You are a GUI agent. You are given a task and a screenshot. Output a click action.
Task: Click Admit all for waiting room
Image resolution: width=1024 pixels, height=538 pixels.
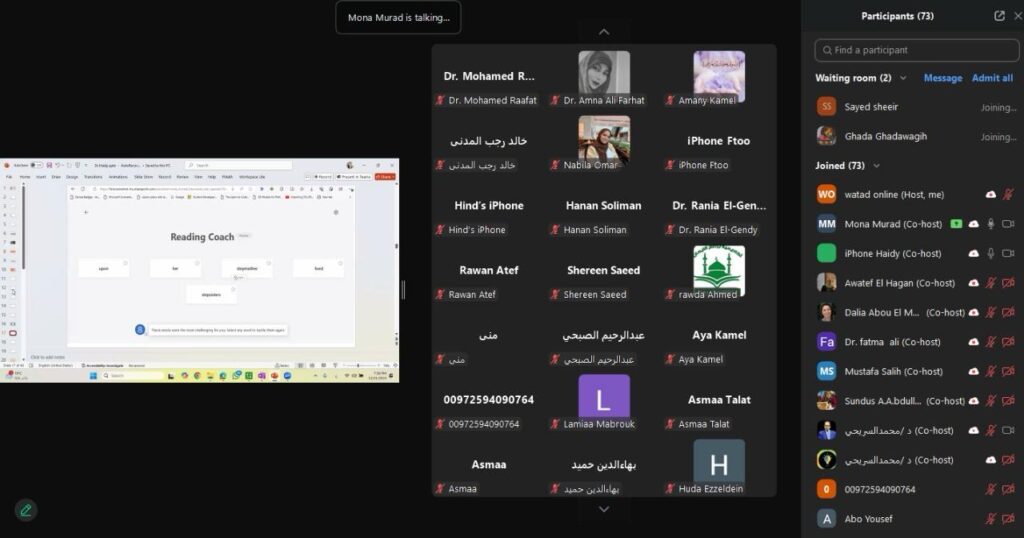[x=992, y=78]
